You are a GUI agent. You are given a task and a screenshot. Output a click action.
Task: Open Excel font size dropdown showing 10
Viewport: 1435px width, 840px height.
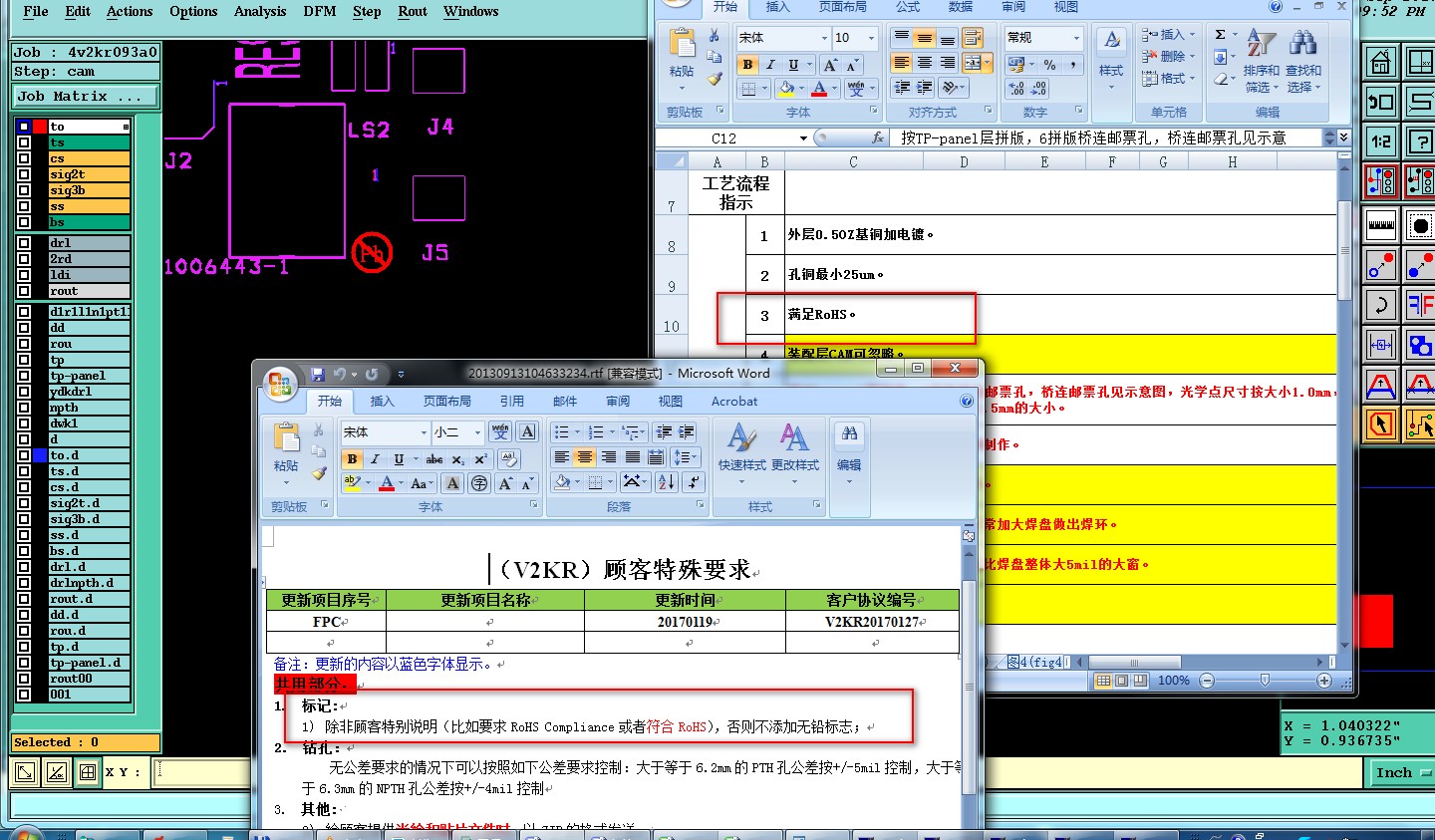(871, 38)
